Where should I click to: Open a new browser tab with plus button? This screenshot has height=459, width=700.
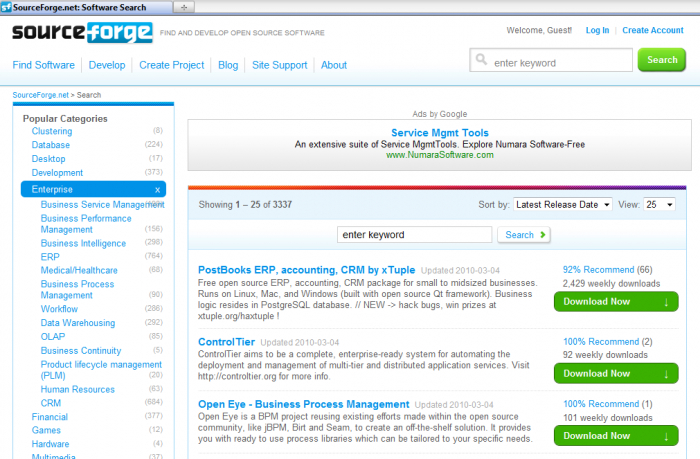pyautogui.click(x=183, y=7)
